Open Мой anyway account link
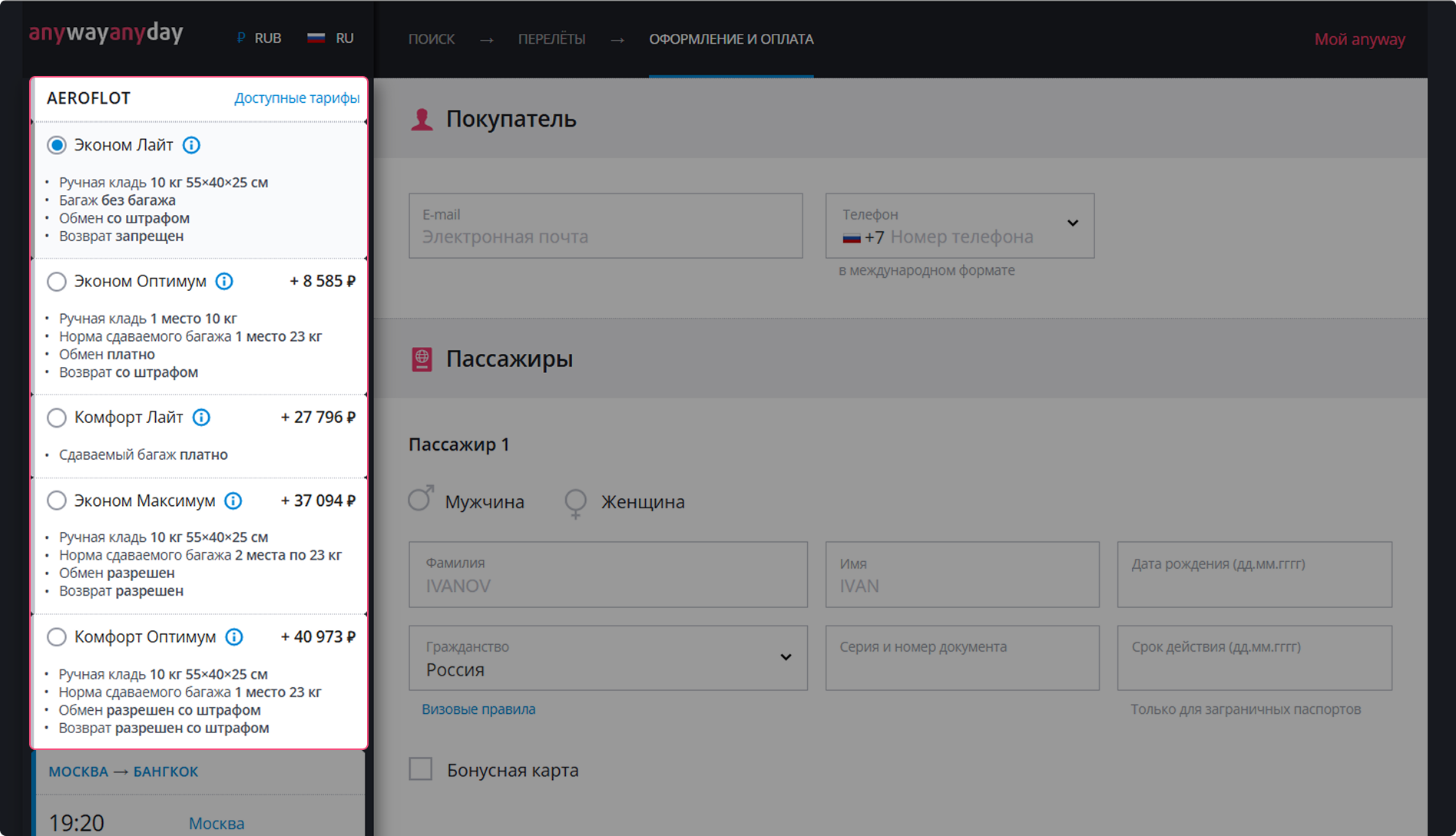 point(1359,39)
